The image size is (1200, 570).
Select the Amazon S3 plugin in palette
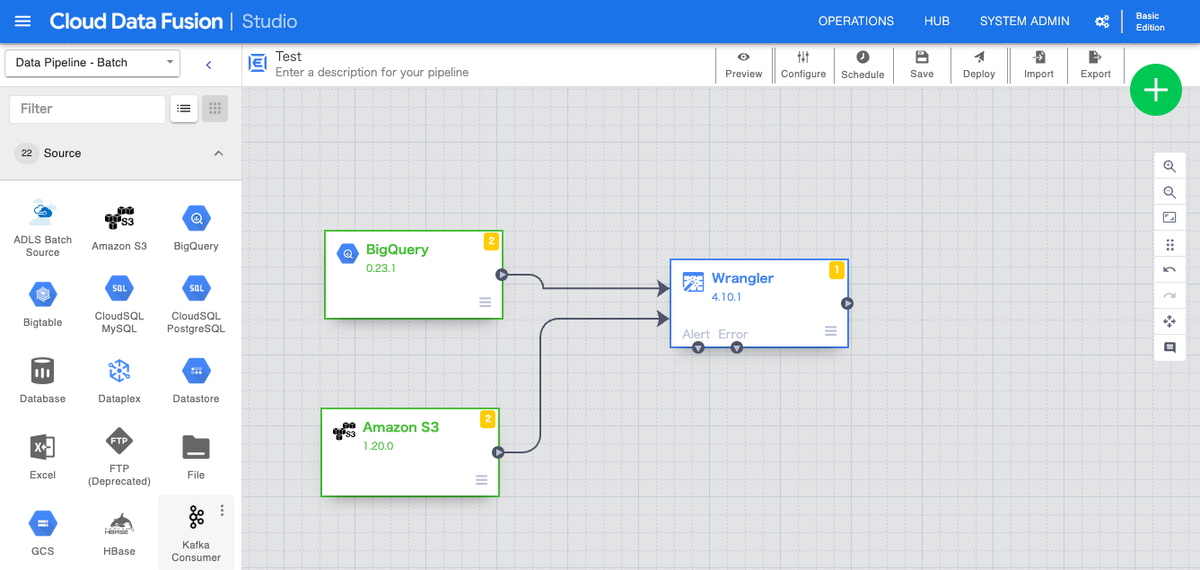coord(119,228)
